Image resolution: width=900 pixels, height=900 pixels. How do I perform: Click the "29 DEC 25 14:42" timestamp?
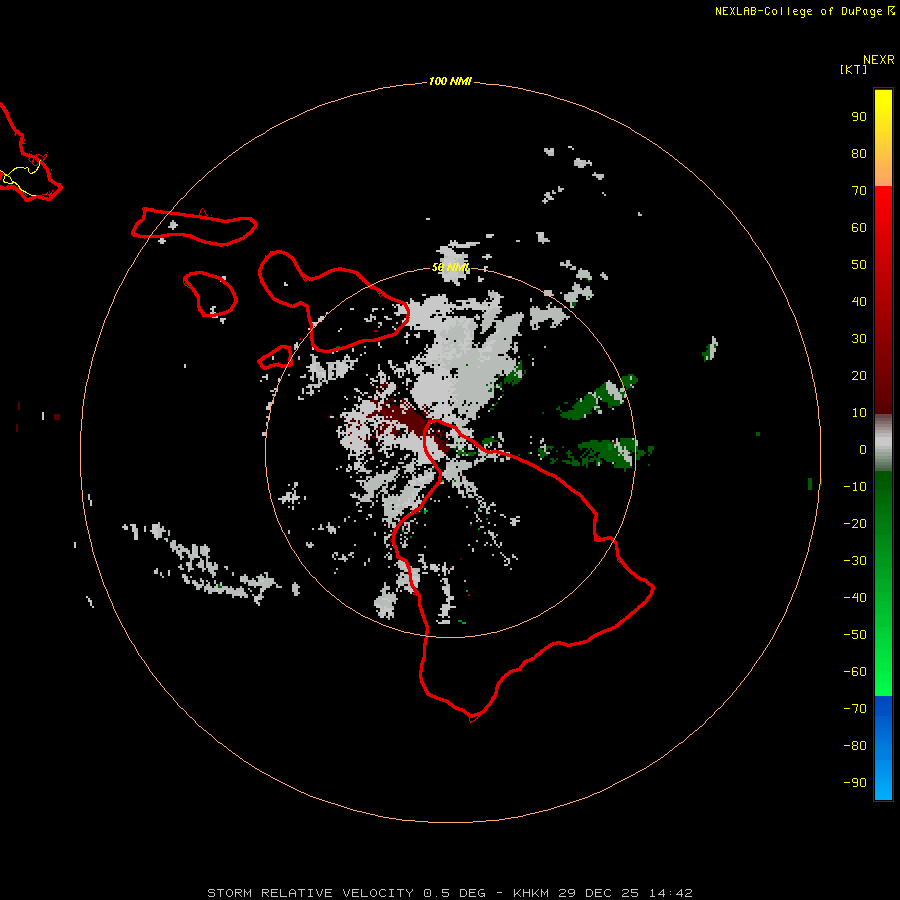click(x=626, y=893)
